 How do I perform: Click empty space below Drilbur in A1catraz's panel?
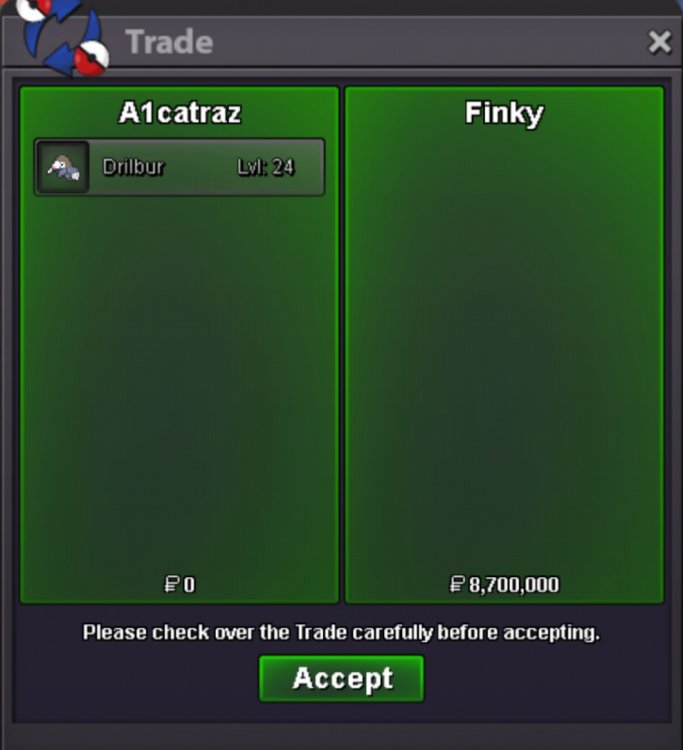point(179,383)
